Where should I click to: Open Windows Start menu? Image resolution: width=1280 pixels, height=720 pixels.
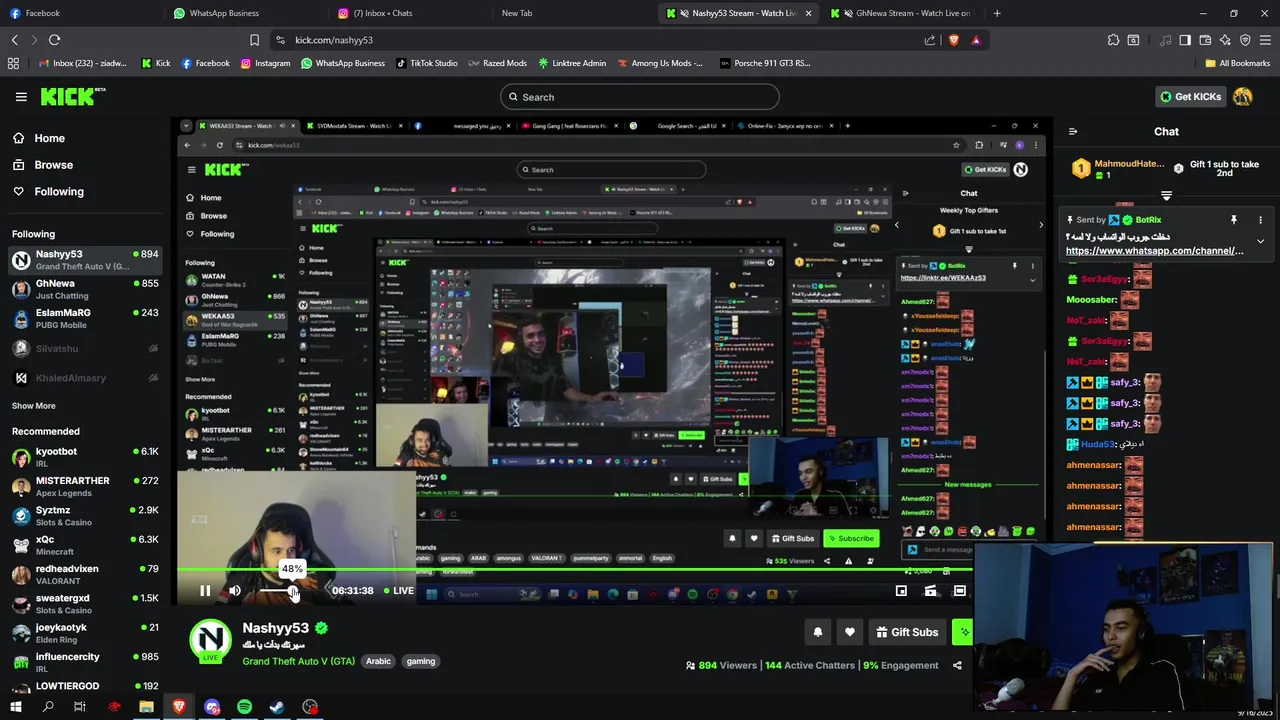[x=15, y=707]
